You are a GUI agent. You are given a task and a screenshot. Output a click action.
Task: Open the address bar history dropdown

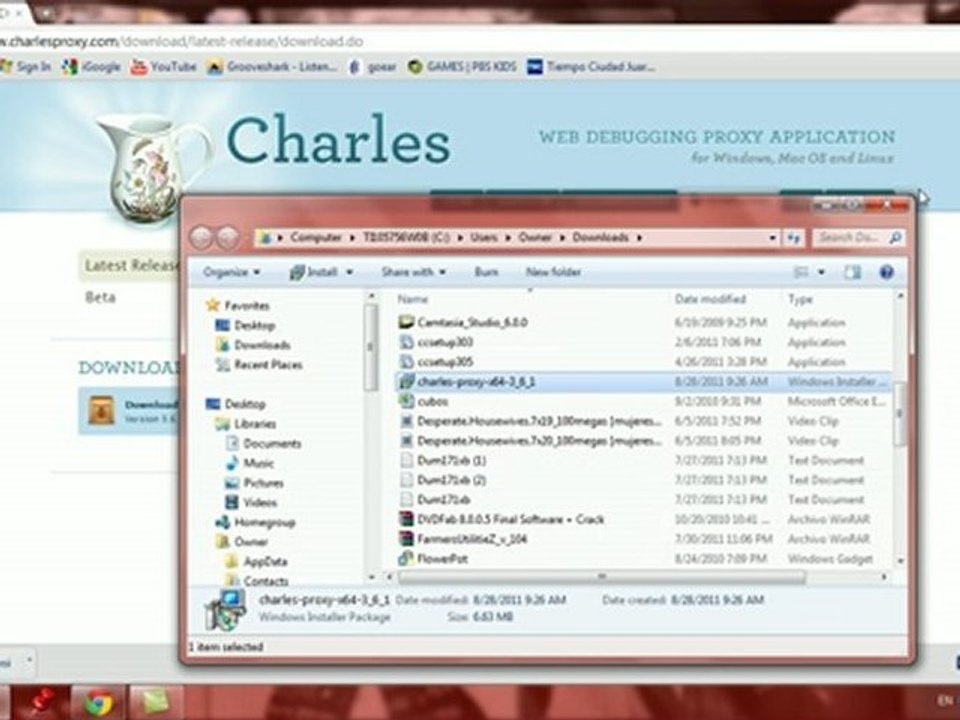point(773,238)
